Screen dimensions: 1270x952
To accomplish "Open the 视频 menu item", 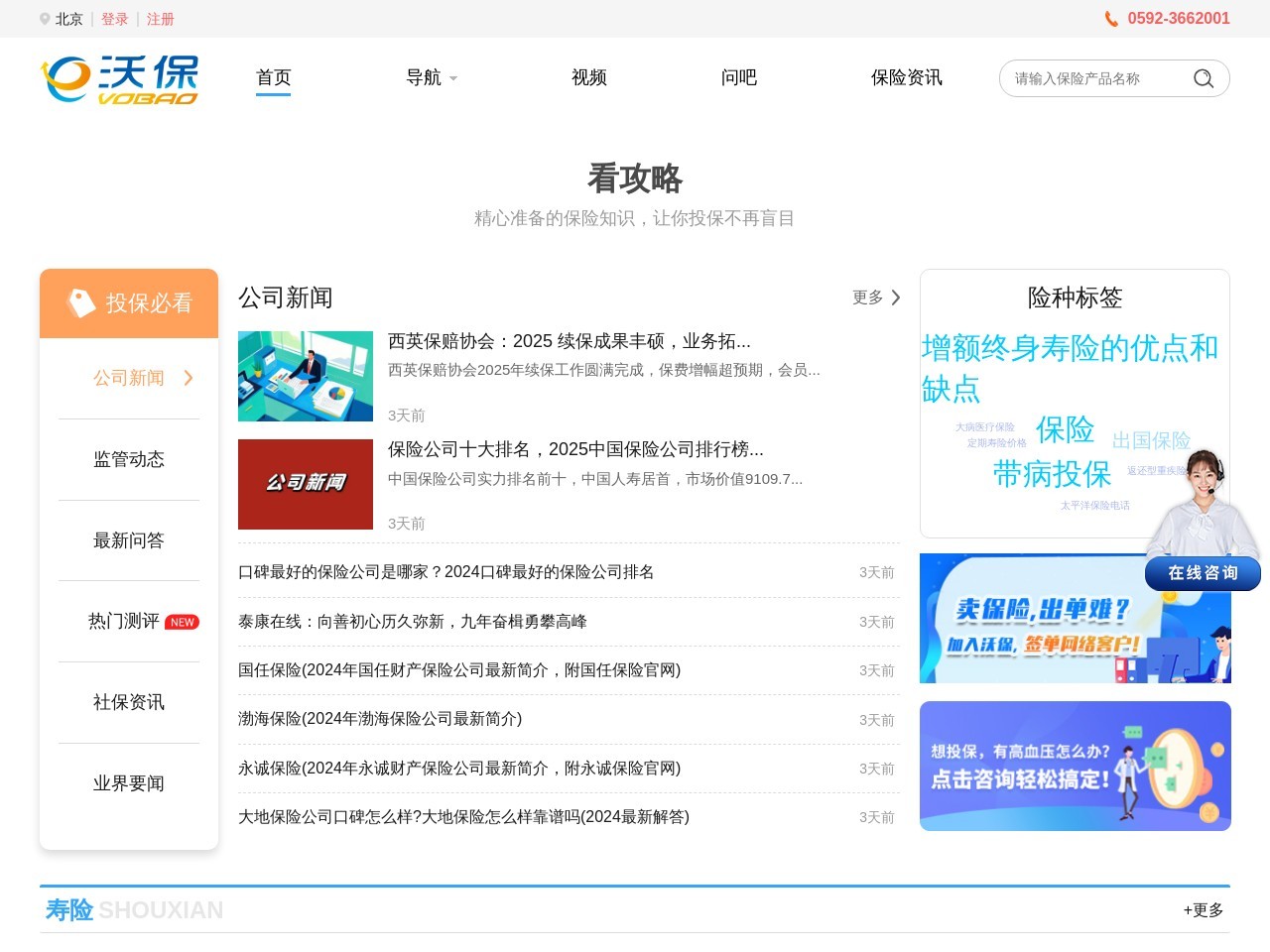I will (x=589, y=77).
